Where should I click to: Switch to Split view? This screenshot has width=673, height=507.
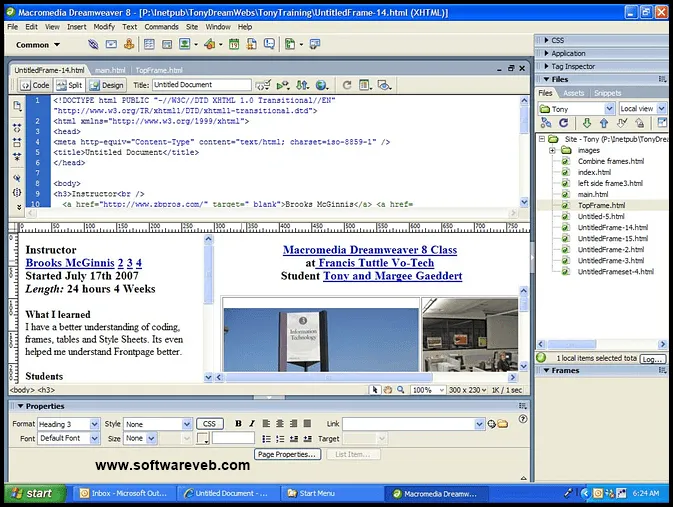tap(70, 85)
